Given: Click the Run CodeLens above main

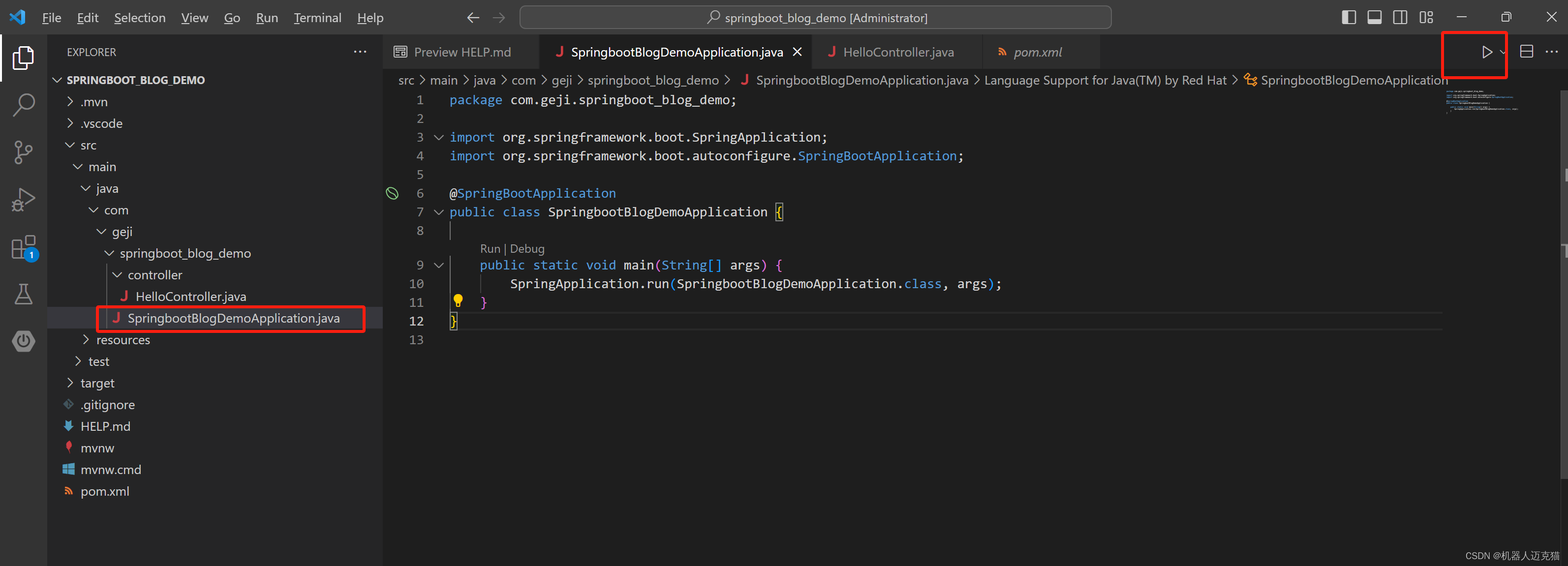Looking at the screenshot, I should pos(490,249).
